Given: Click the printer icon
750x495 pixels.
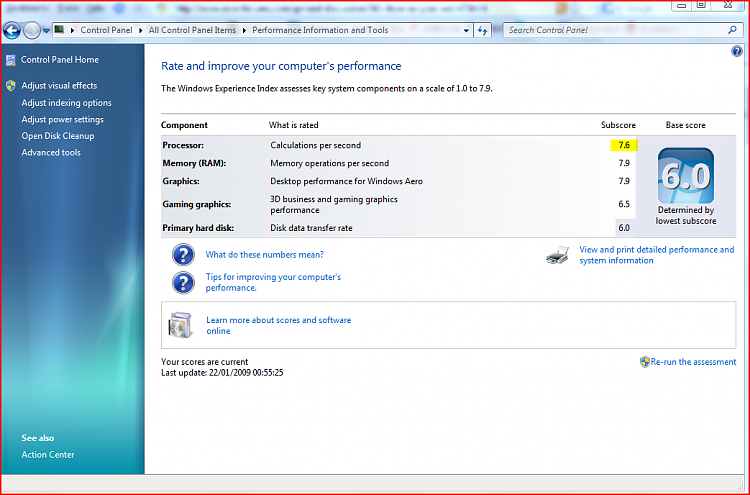Looking at the screenshot, I should (558, 255).
